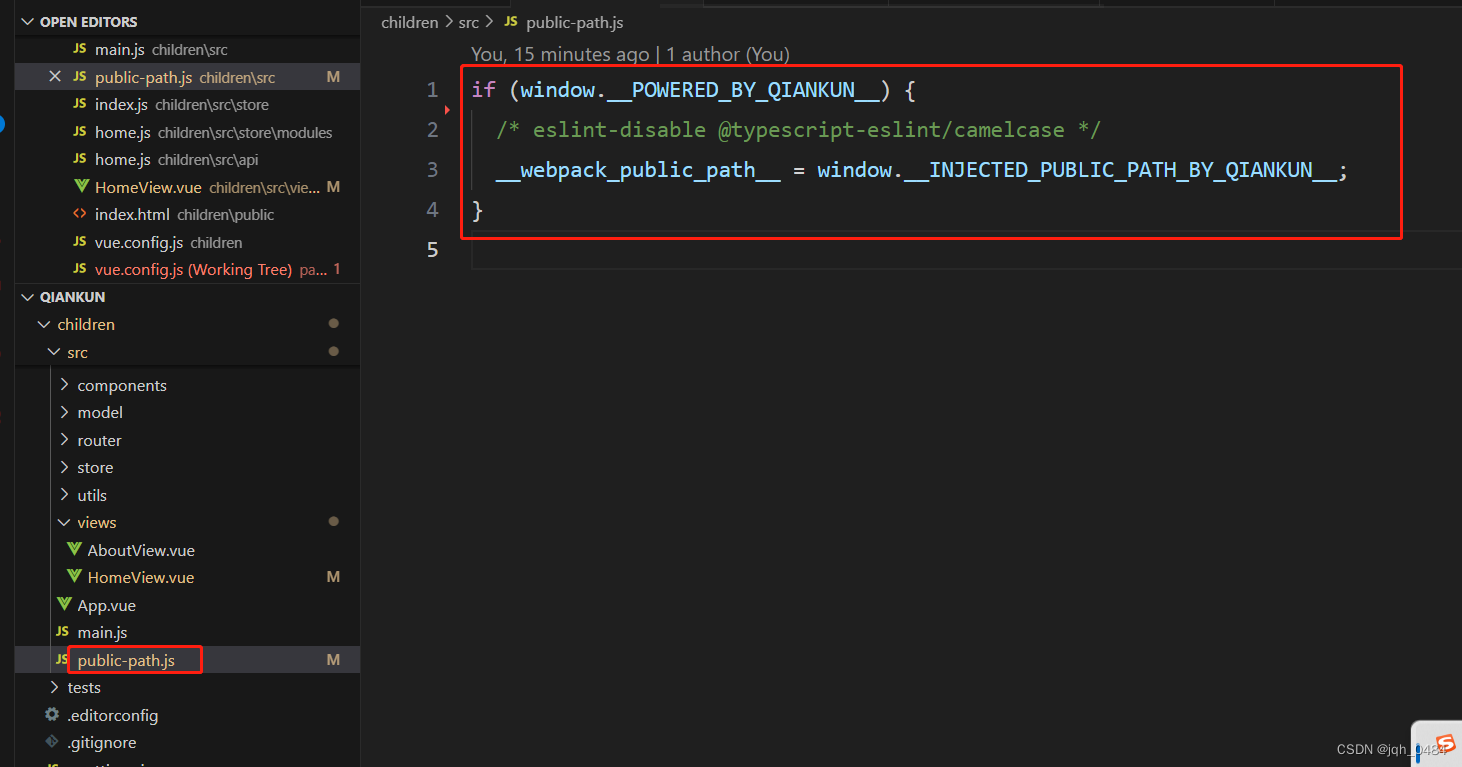Screen dimensions: 1462x767
Task: Click the JS icon next to main.js
Action: click(x=60, y=631)
